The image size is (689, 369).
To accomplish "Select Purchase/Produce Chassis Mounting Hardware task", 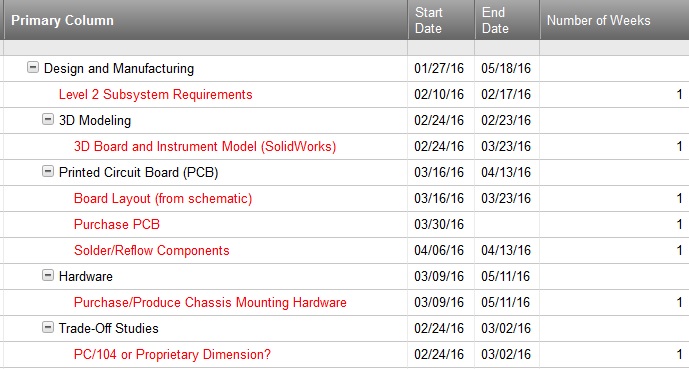I will [x=210, y=302].
